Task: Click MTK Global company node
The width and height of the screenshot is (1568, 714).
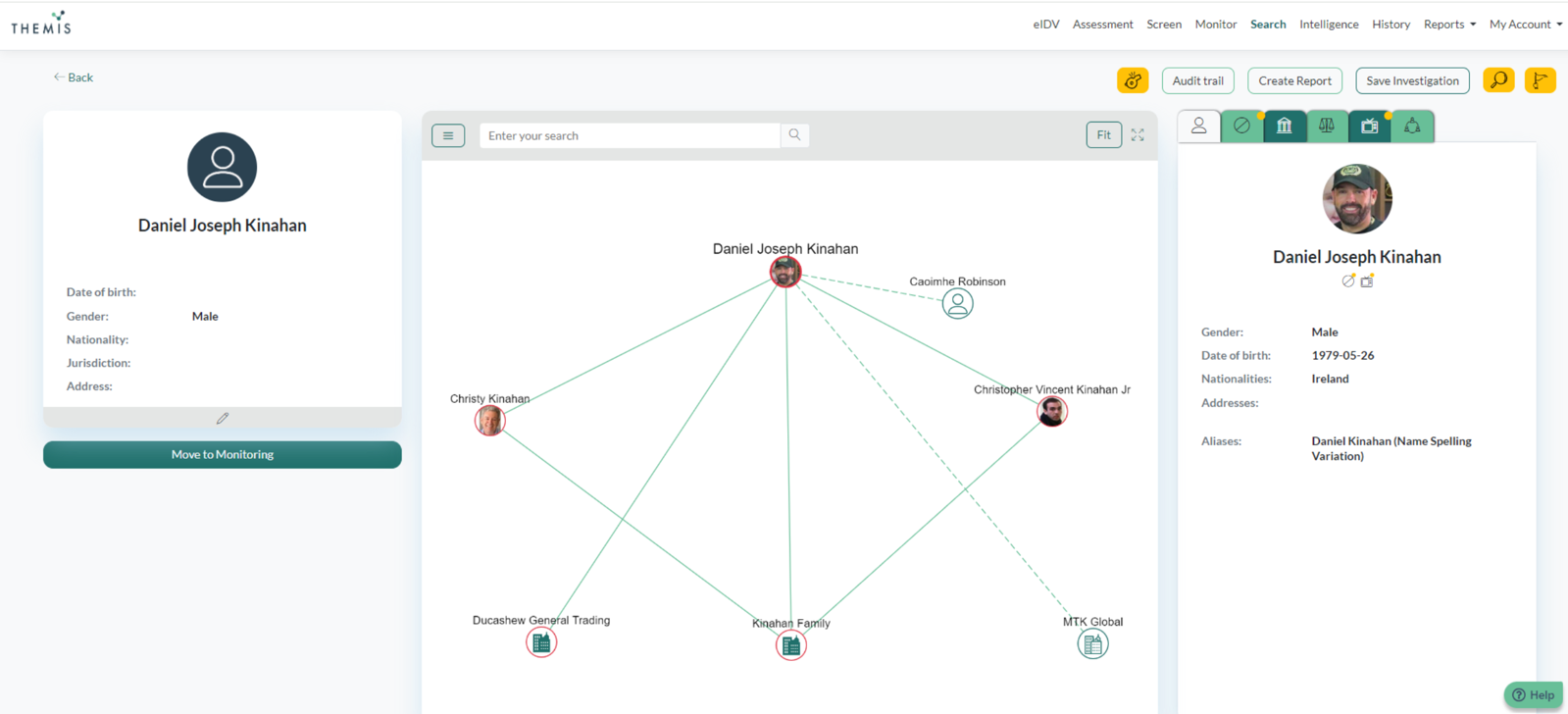Action: point(1093,644)
